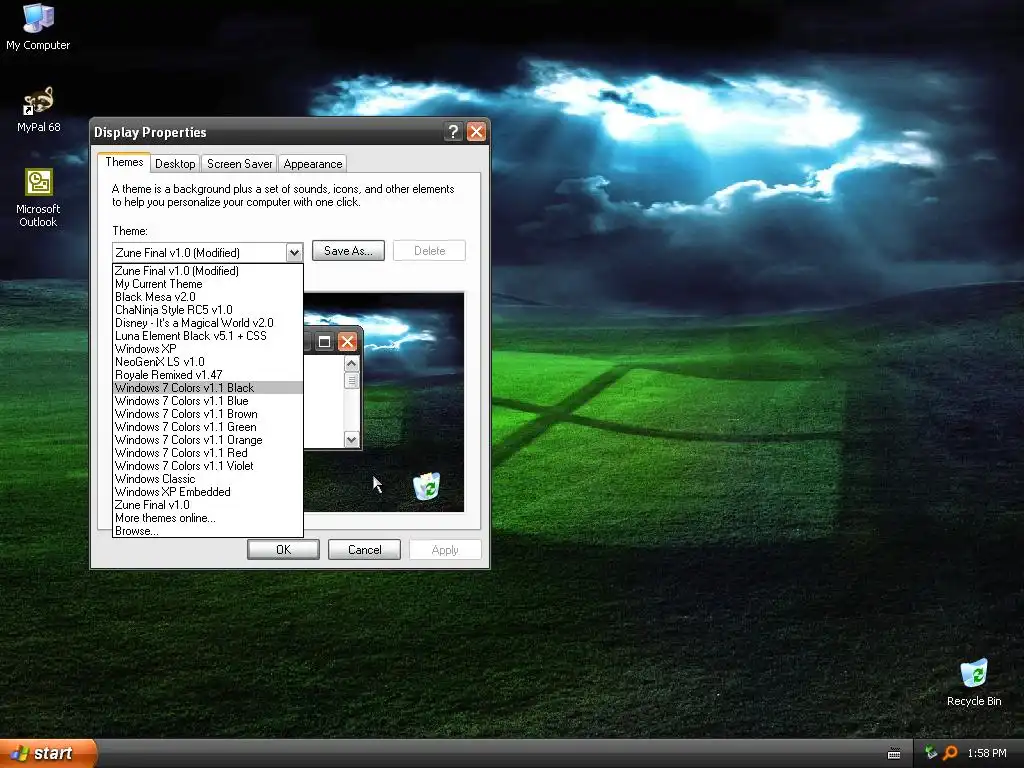Select 'Windows 7 Colors v1.1 Blue'

coord(208,401)
